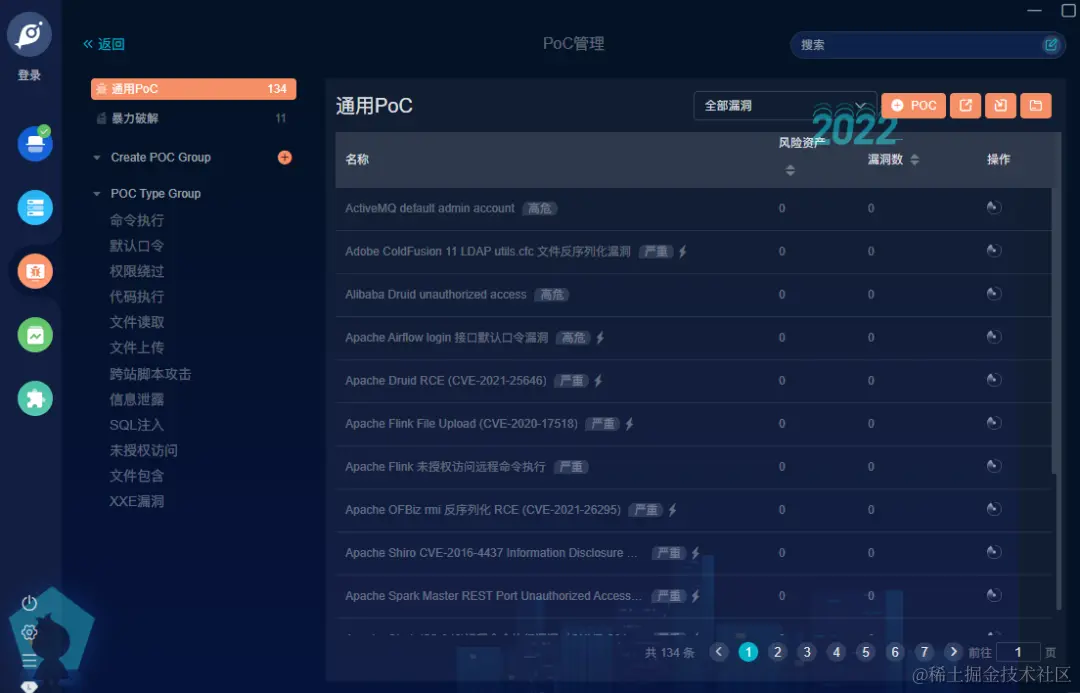Go to page 4 of results
Viewport: 1080px width, 693px height.
tap(836, 652)
